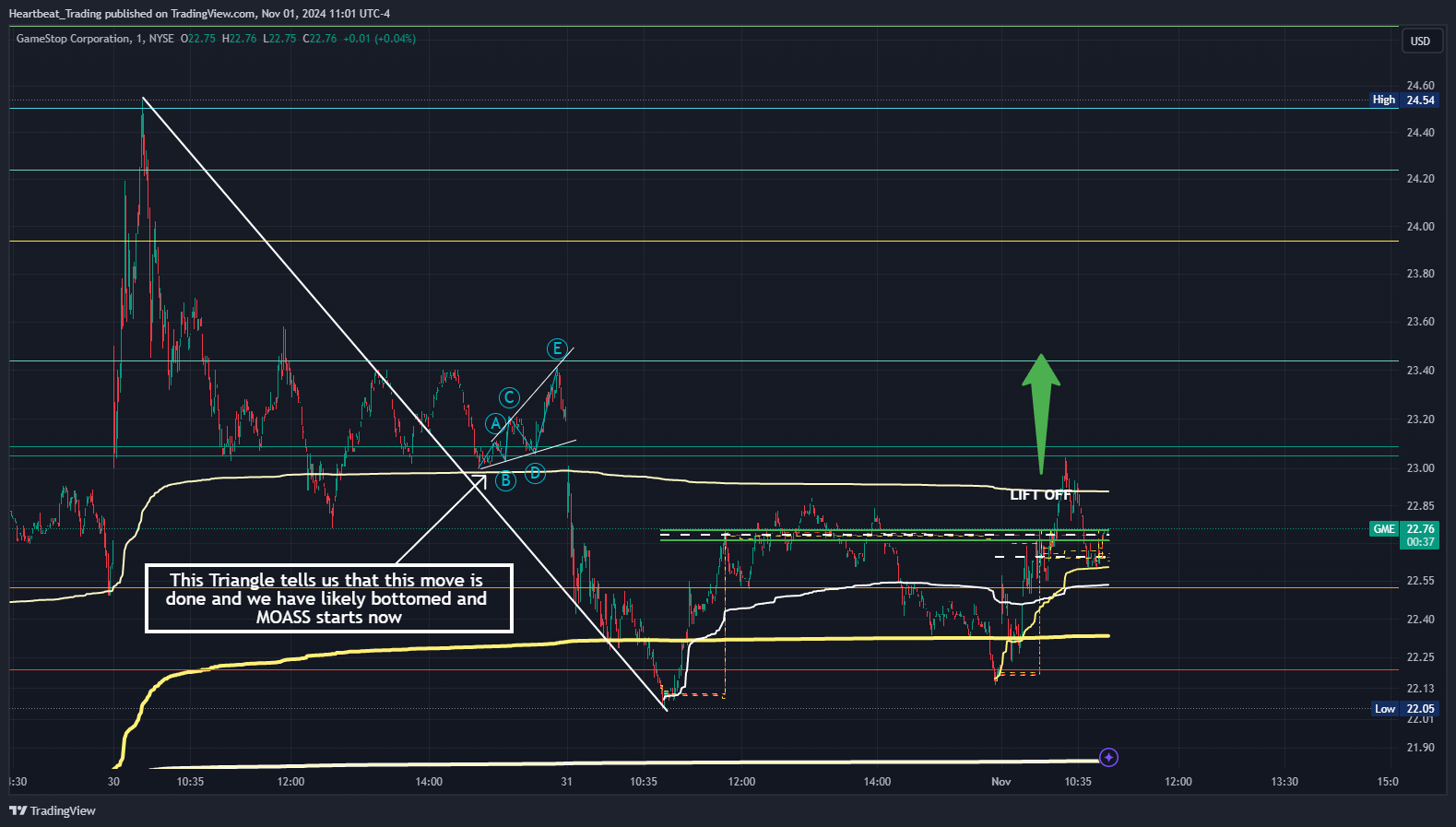
Task: Click the circled C wave label
Action: click(x=509, y=397)
